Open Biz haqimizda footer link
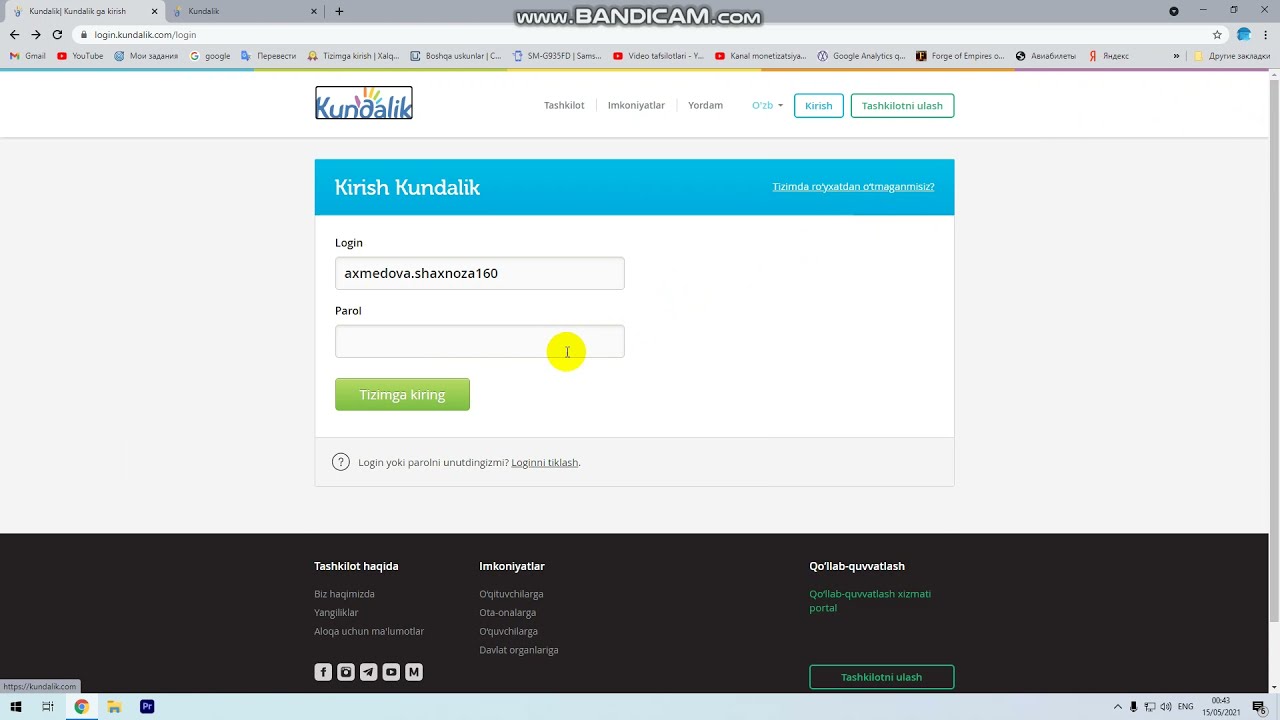The image size is (1280, 720). [344, 594]
